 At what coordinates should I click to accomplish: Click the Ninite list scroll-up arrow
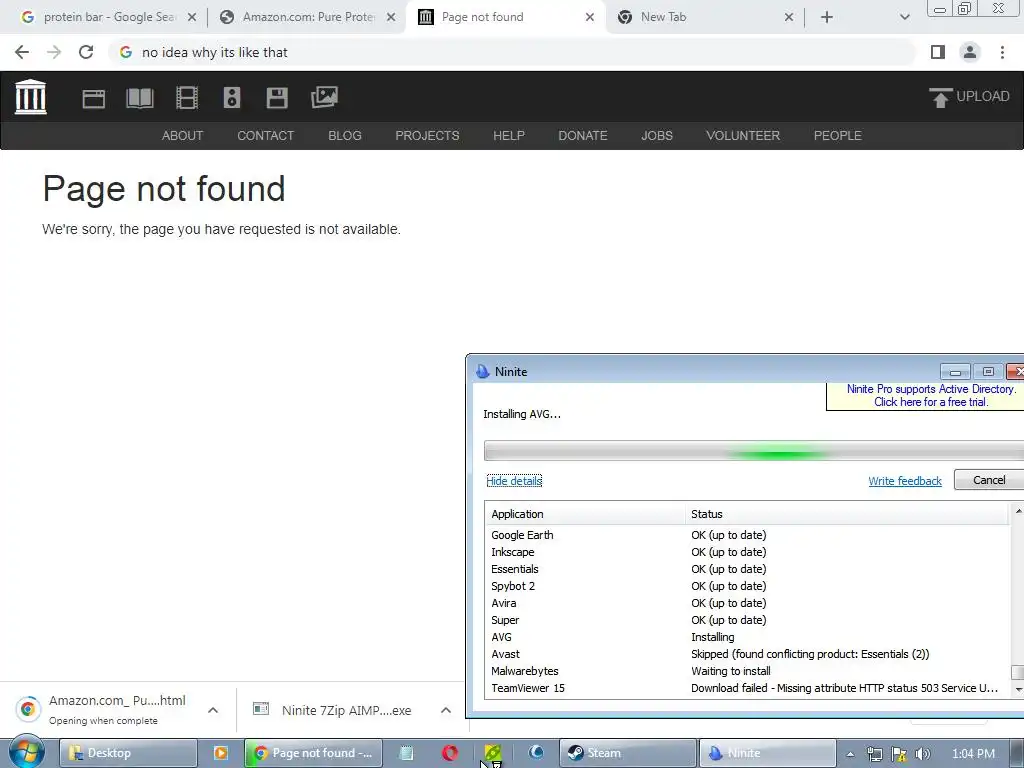point(1017,512)
